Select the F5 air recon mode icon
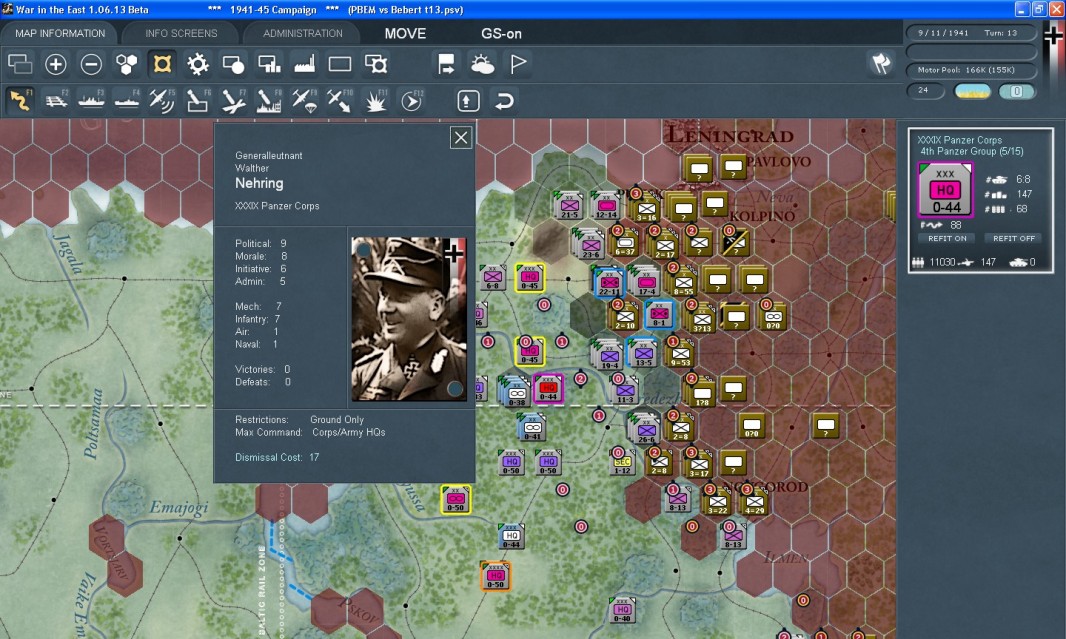Viewport: 1066px width, 639px height. tap(162, 100)
